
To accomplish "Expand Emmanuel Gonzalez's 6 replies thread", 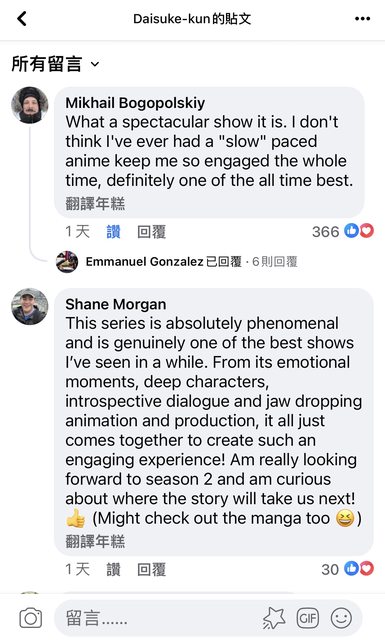I will [191, 261].
